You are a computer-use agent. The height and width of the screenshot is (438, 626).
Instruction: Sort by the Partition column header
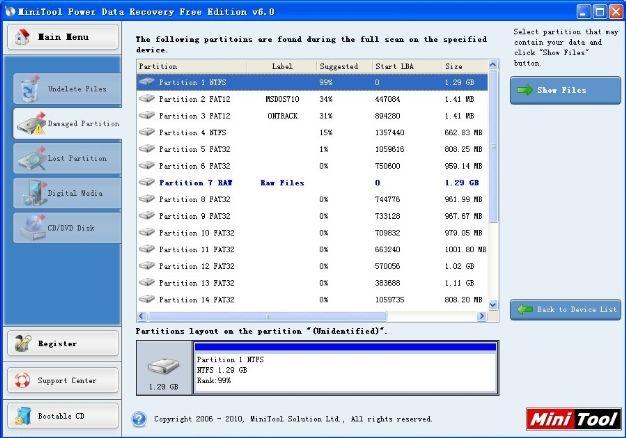[x=191, y=66]
